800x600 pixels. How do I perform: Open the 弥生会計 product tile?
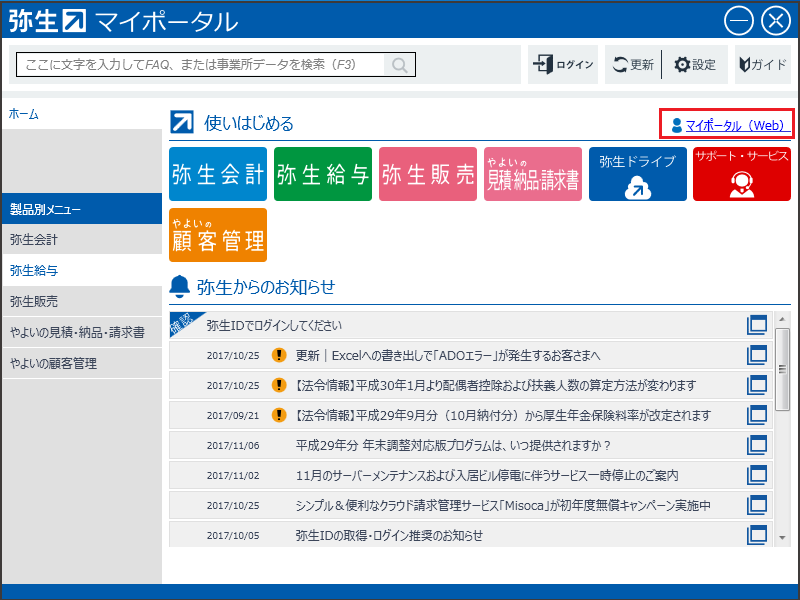[x=218, y=174]
